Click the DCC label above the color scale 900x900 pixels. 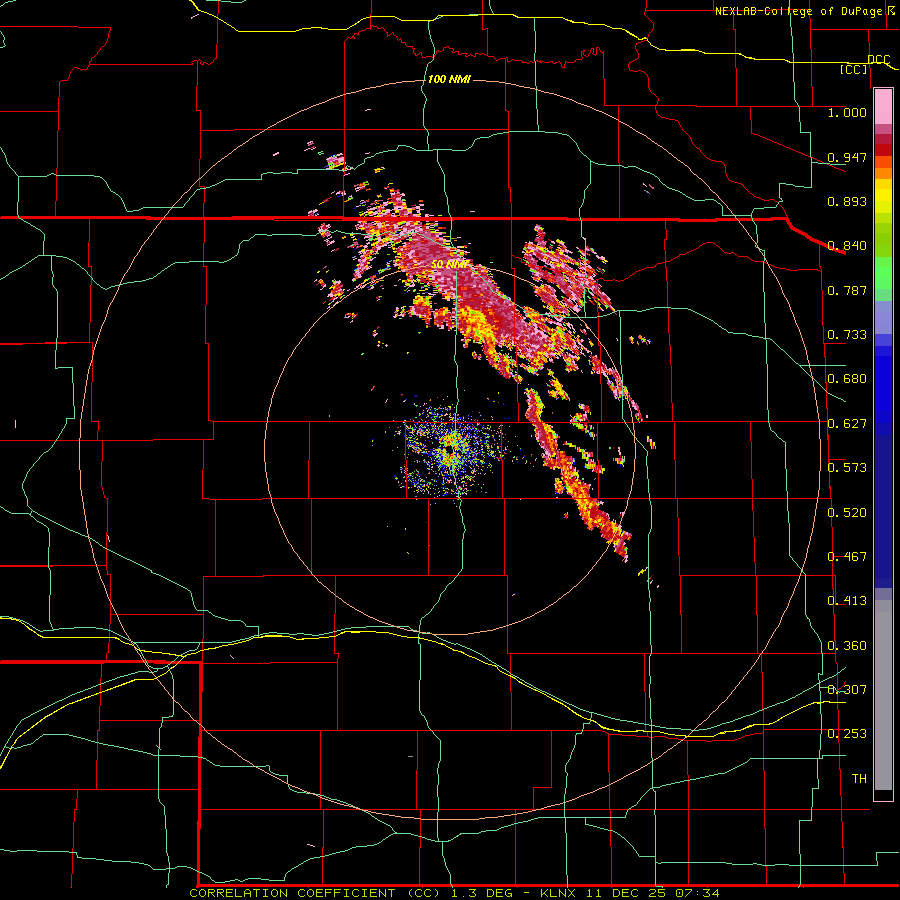(878, 59)
